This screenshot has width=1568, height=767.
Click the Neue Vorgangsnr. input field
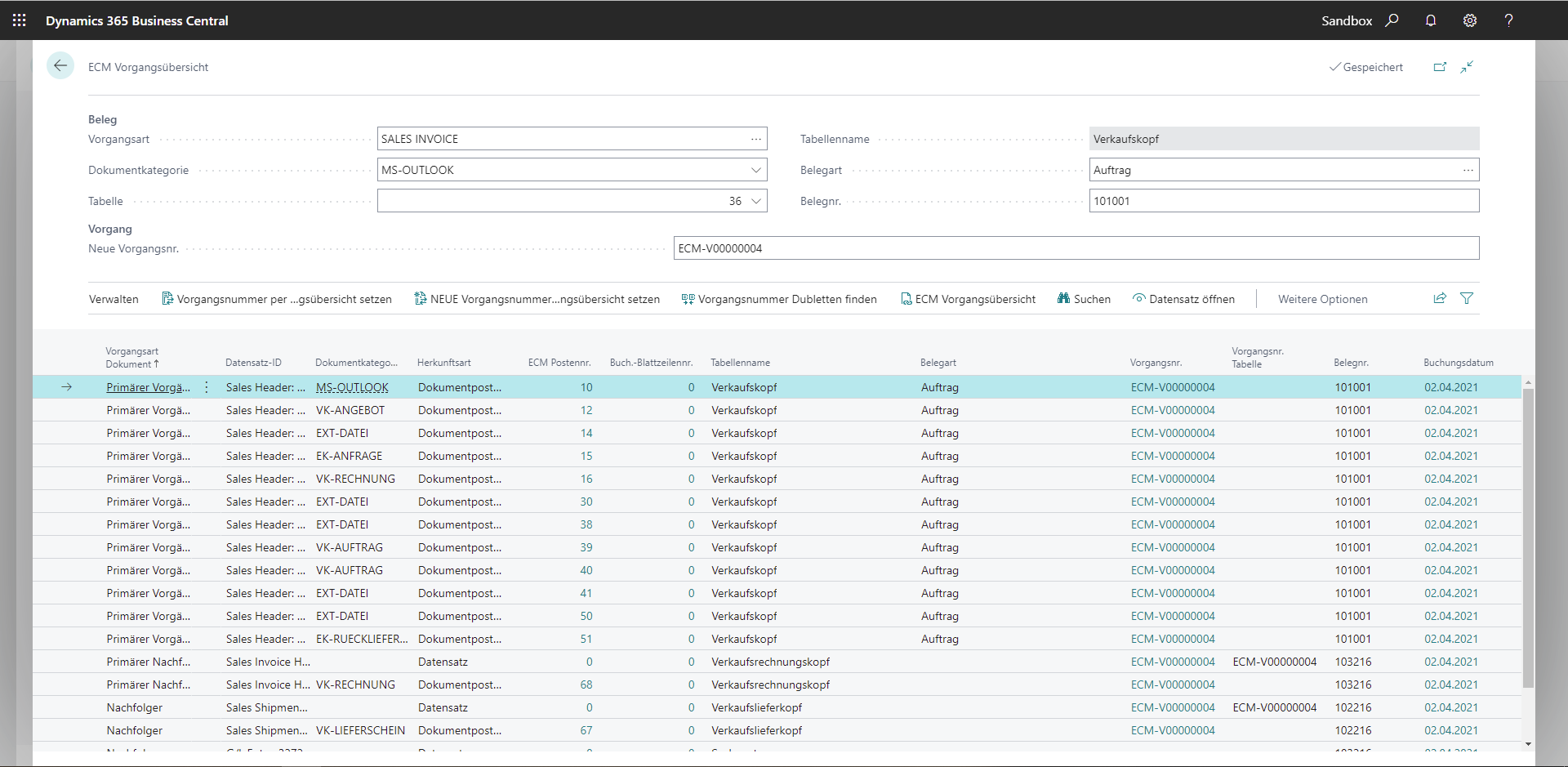click(1076, 248)
